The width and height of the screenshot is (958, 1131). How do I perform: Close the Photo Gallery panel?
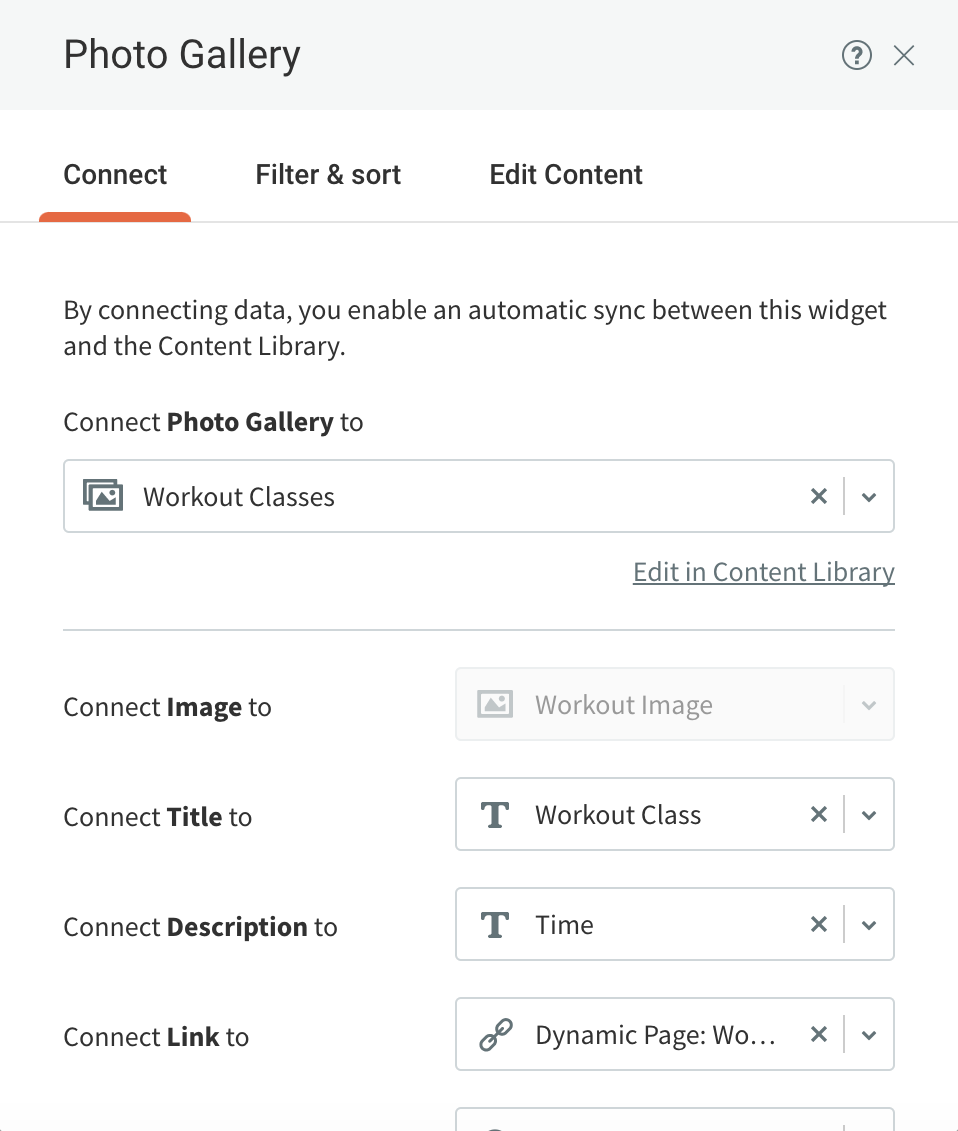pos(903,56)
